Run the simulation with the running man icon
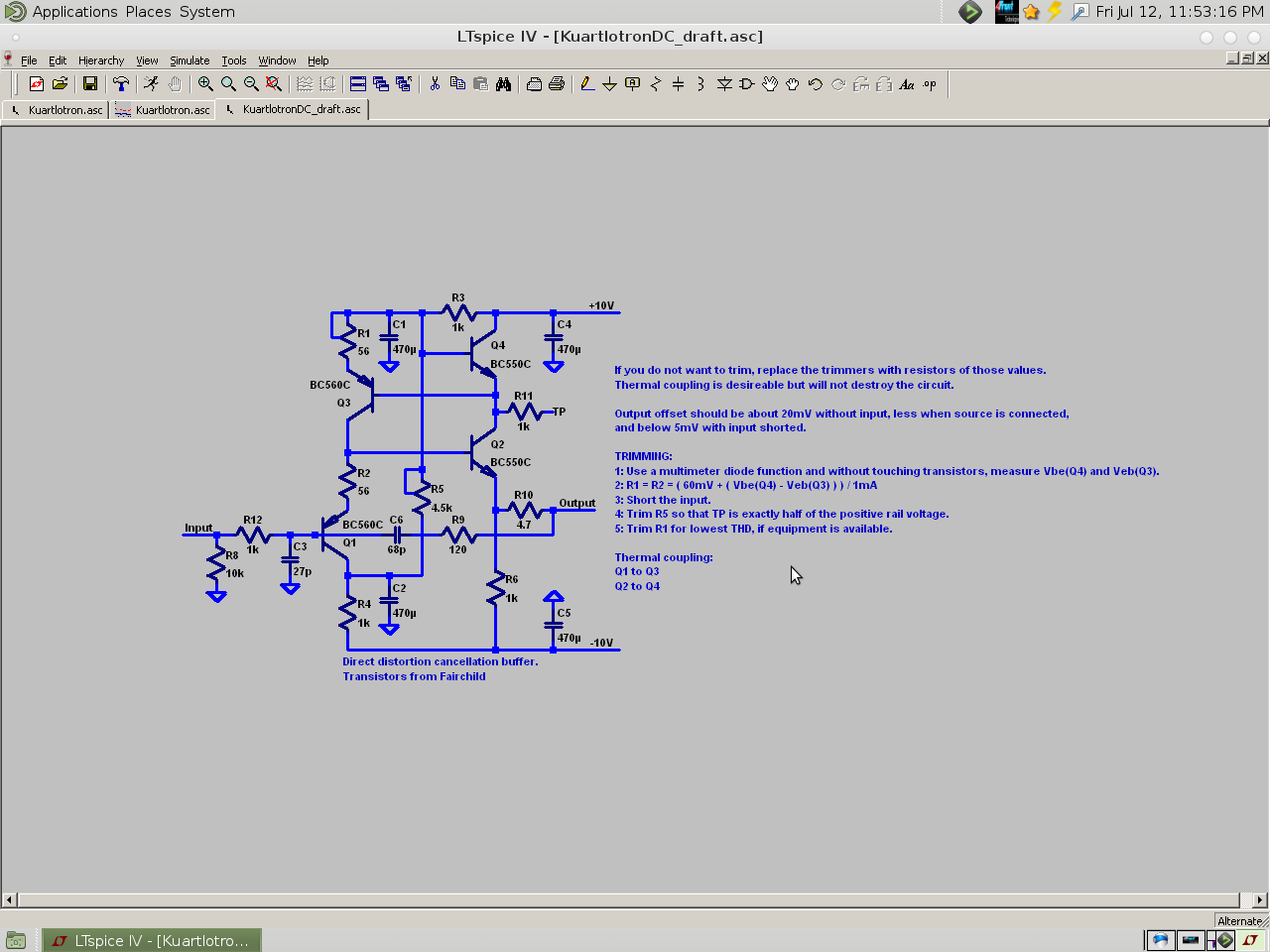1270x952 pixels. pyautogui.click(x=151, y=84)
